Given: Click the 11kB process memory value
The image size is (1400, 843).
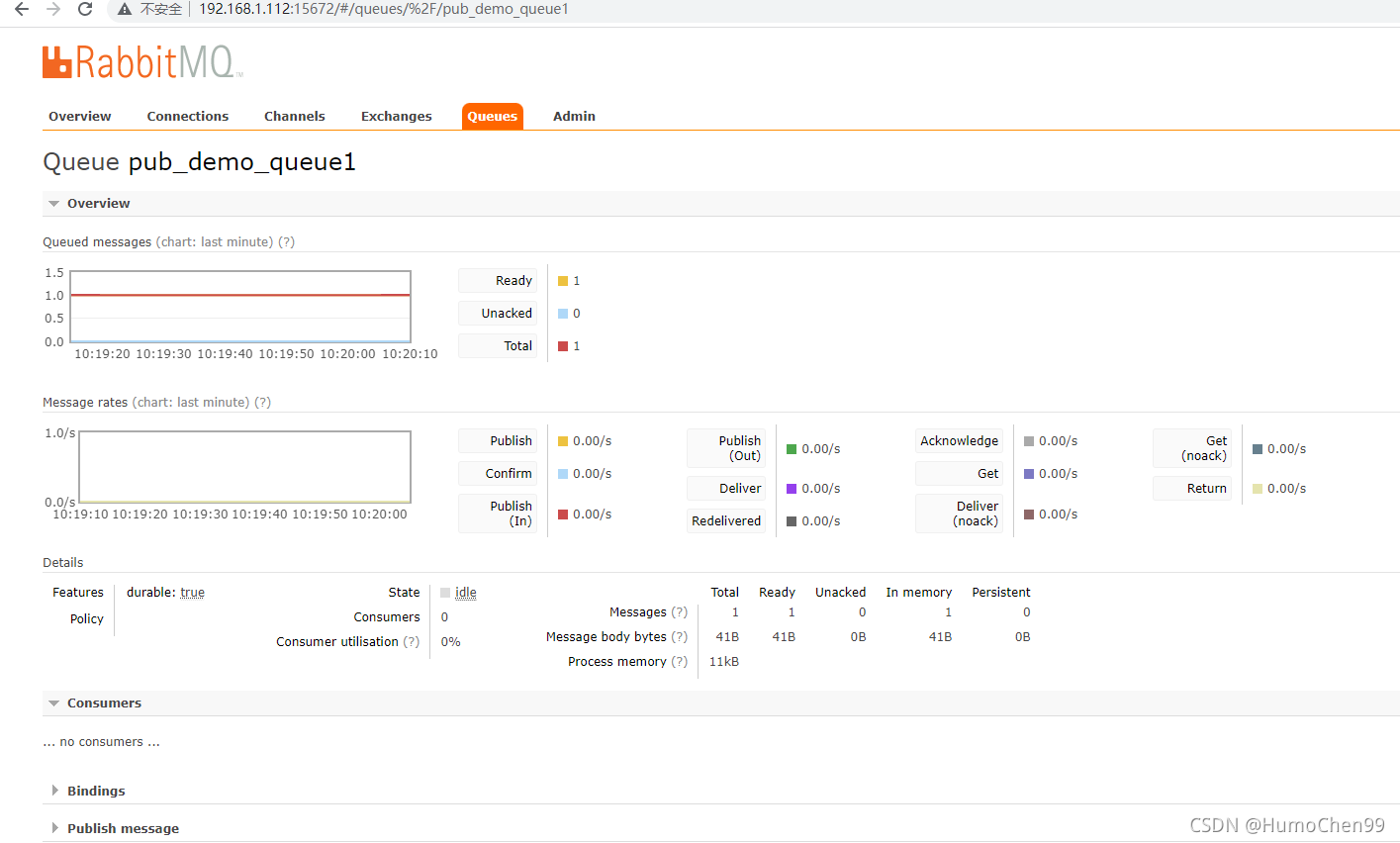Looking at the screenshot, I should (724, 662).
